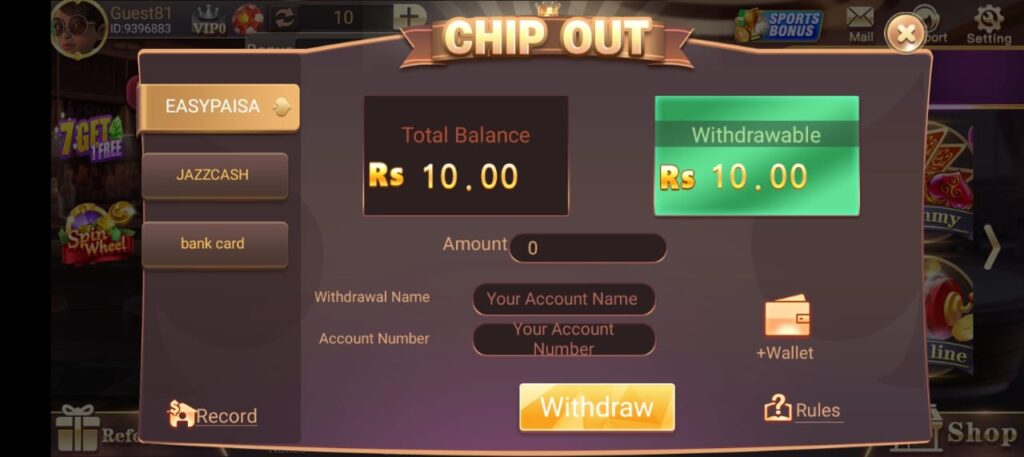Click the Your Account Name field
This screenshot has height=457, width=1024.
click(564, 299)
